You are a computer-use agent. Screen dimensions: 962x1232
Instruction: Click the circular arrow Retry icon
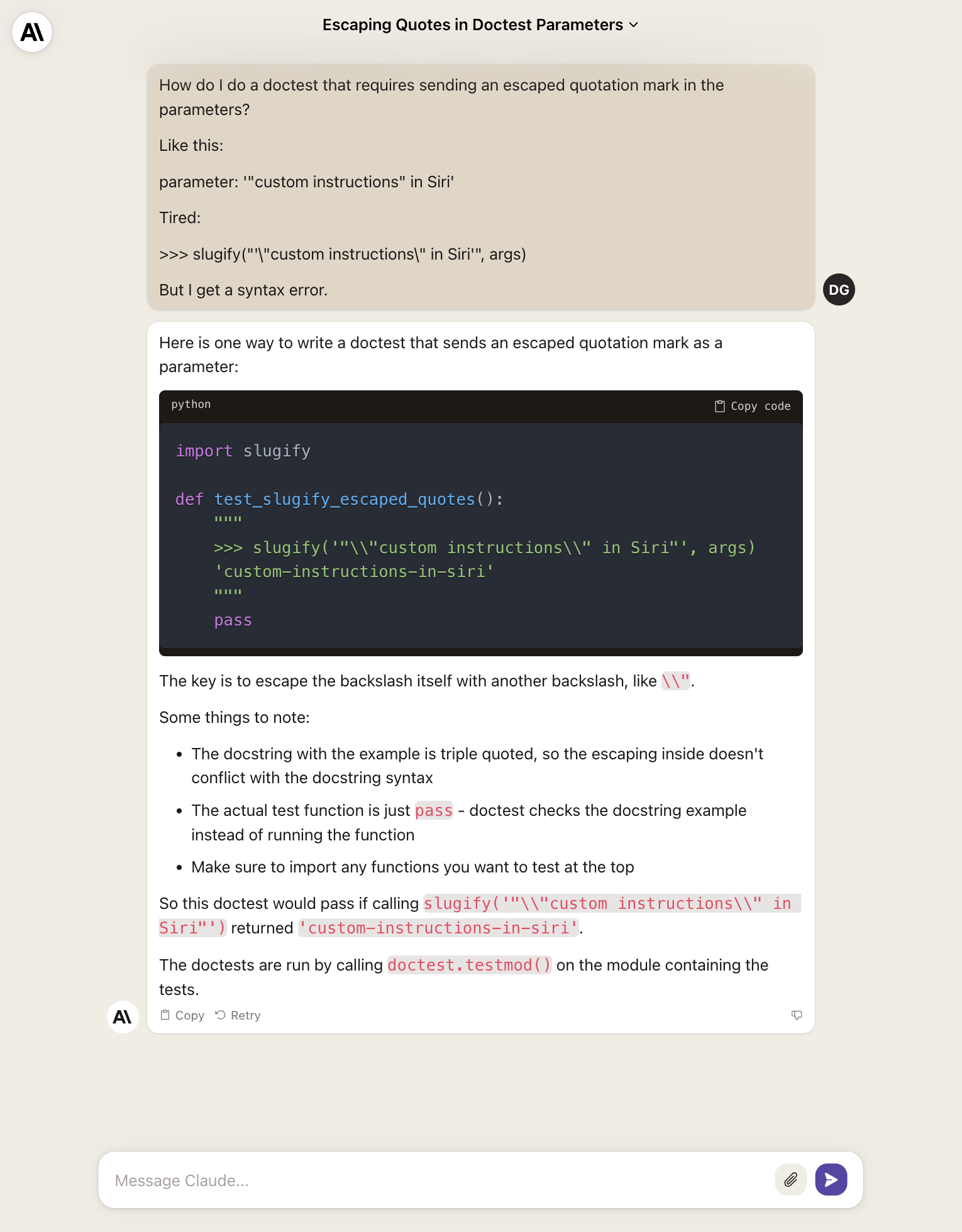pyautogui.click(x=221, y=1015)
